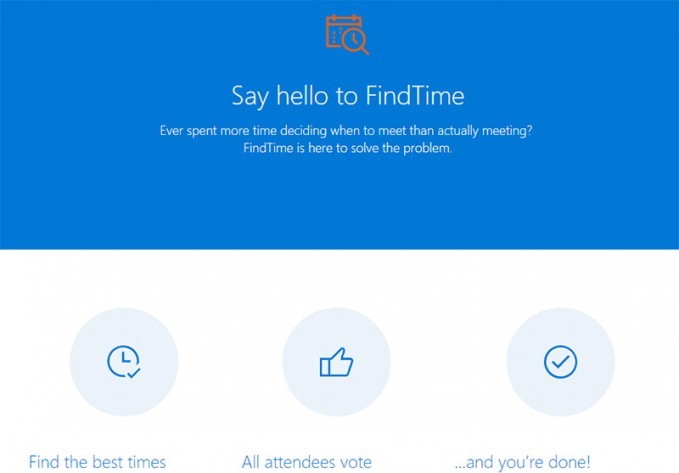
Task: Click the word "Find" under the clock icon
Action: 44,462
